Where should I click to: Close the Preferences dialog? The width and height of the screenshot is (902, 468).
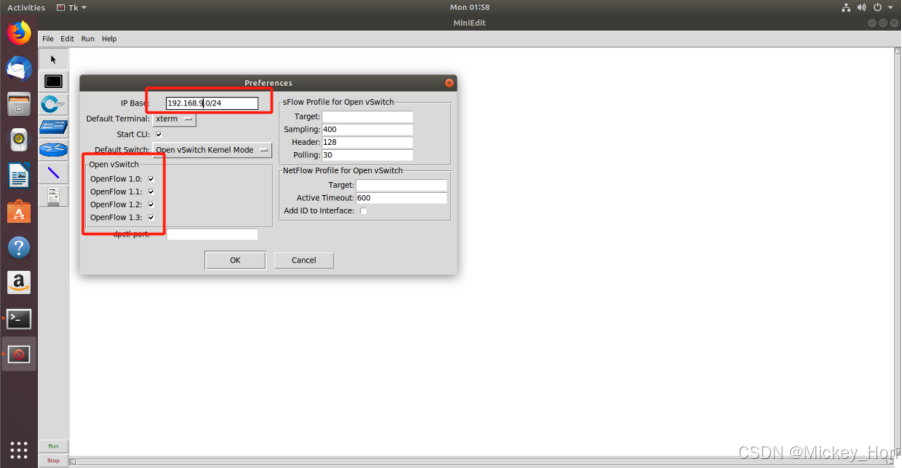click(449, 83)
